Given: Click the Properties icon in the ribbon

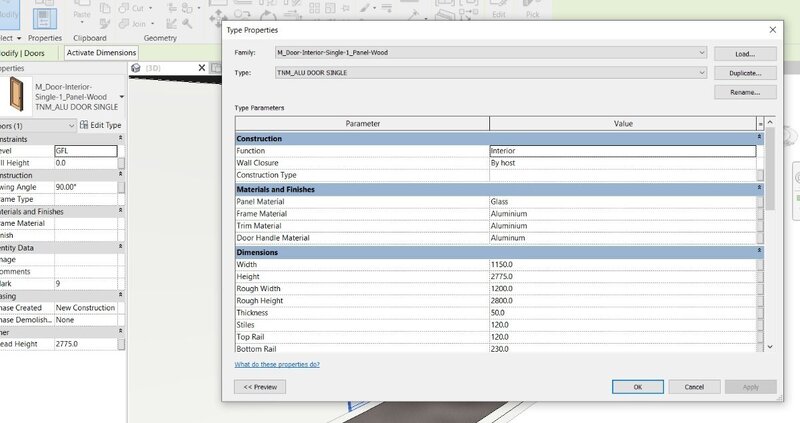Looking at the screenshot, I should [x=46, y=17].
